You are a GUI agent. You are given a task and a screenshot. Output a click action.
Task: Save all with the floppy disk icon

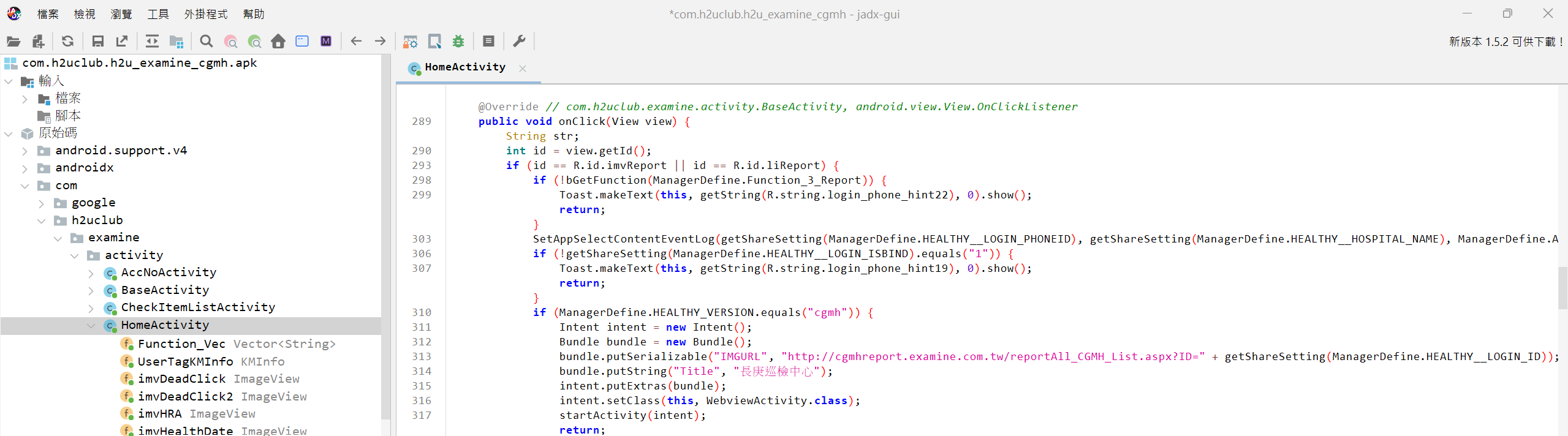click(97, 42)
